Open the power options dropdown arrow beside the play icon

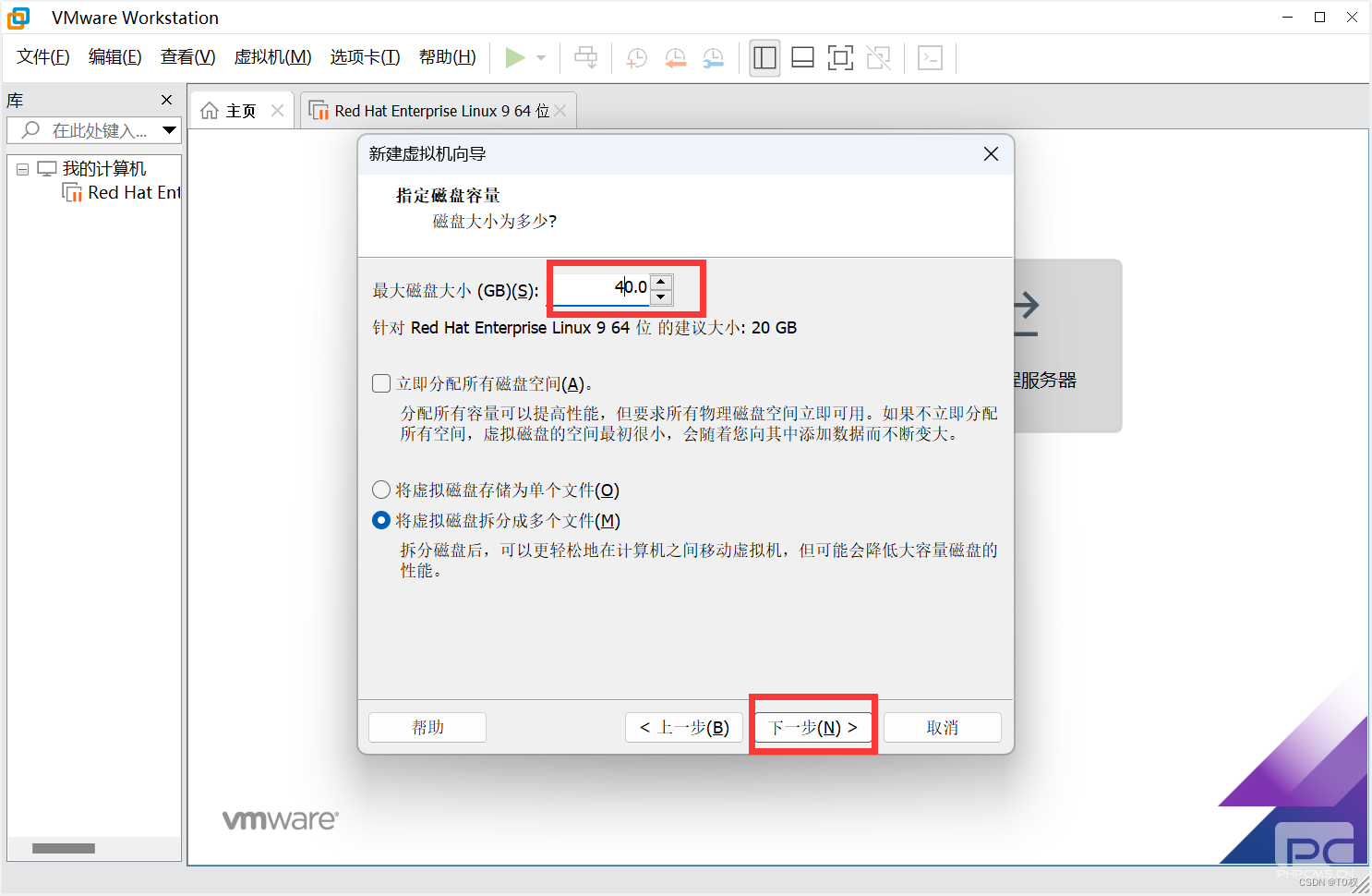tap(541, 58)
